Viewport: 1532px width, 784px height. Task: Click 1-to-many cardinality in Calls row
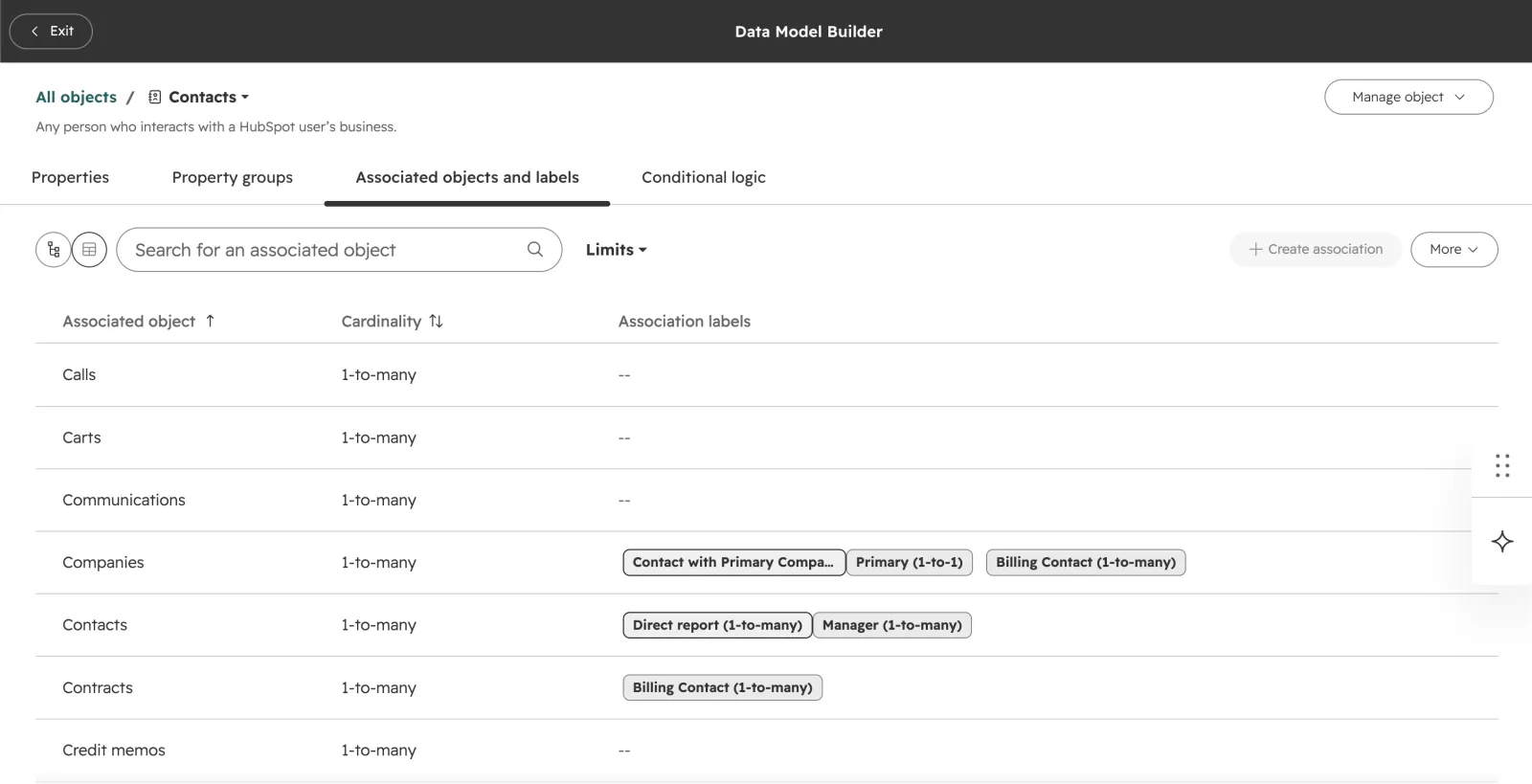click(x=379, y=375)
